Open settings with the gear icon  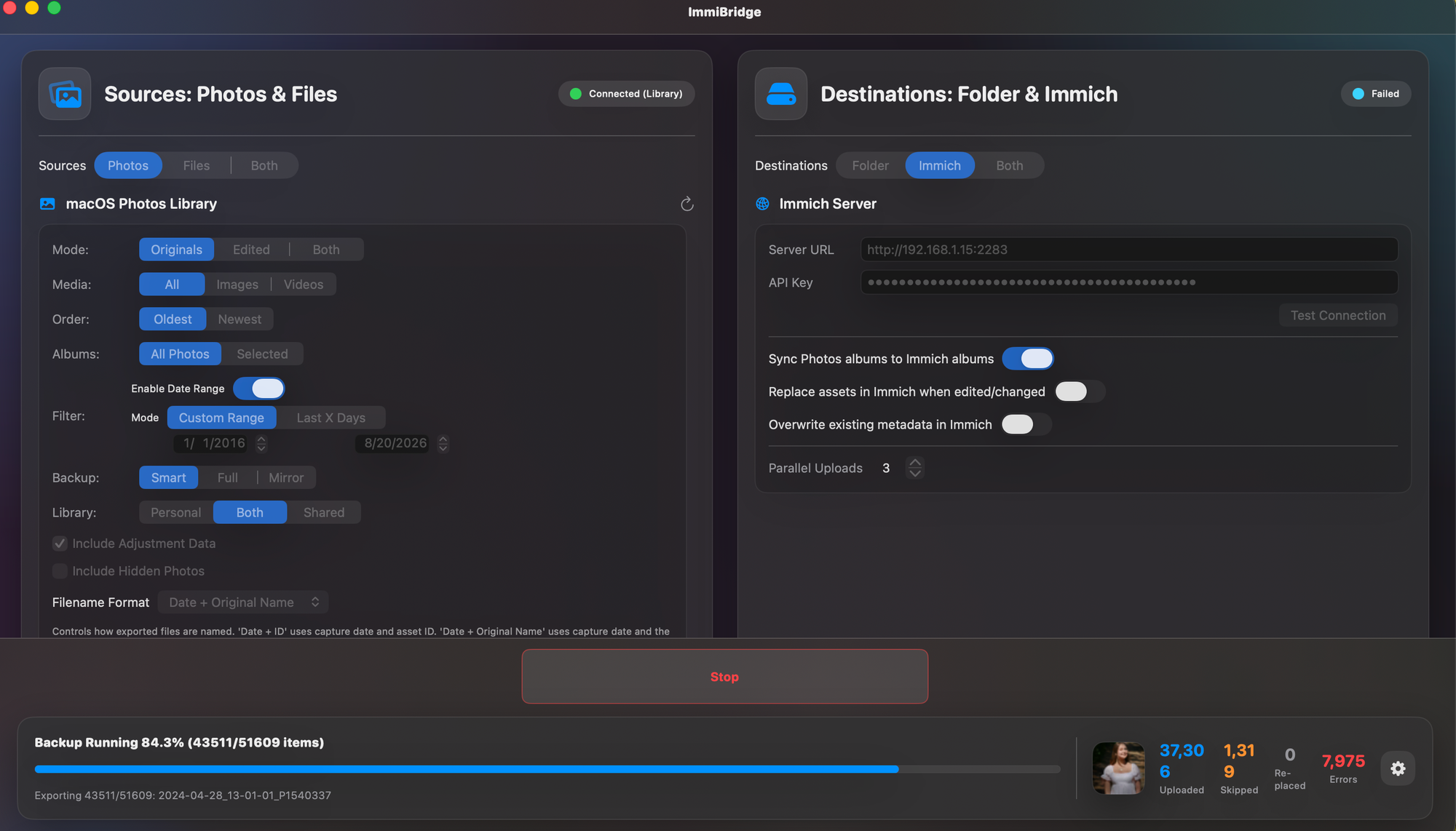click(x=1398, y=768)
